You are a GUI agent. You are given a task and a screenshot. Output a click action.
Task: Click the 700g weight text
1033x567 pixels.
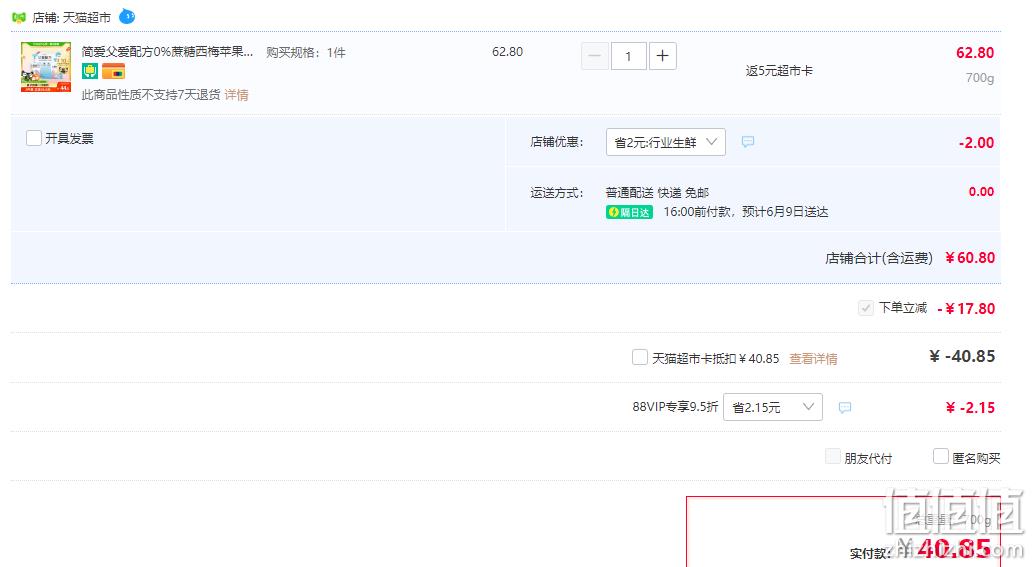tap(980, 78)
